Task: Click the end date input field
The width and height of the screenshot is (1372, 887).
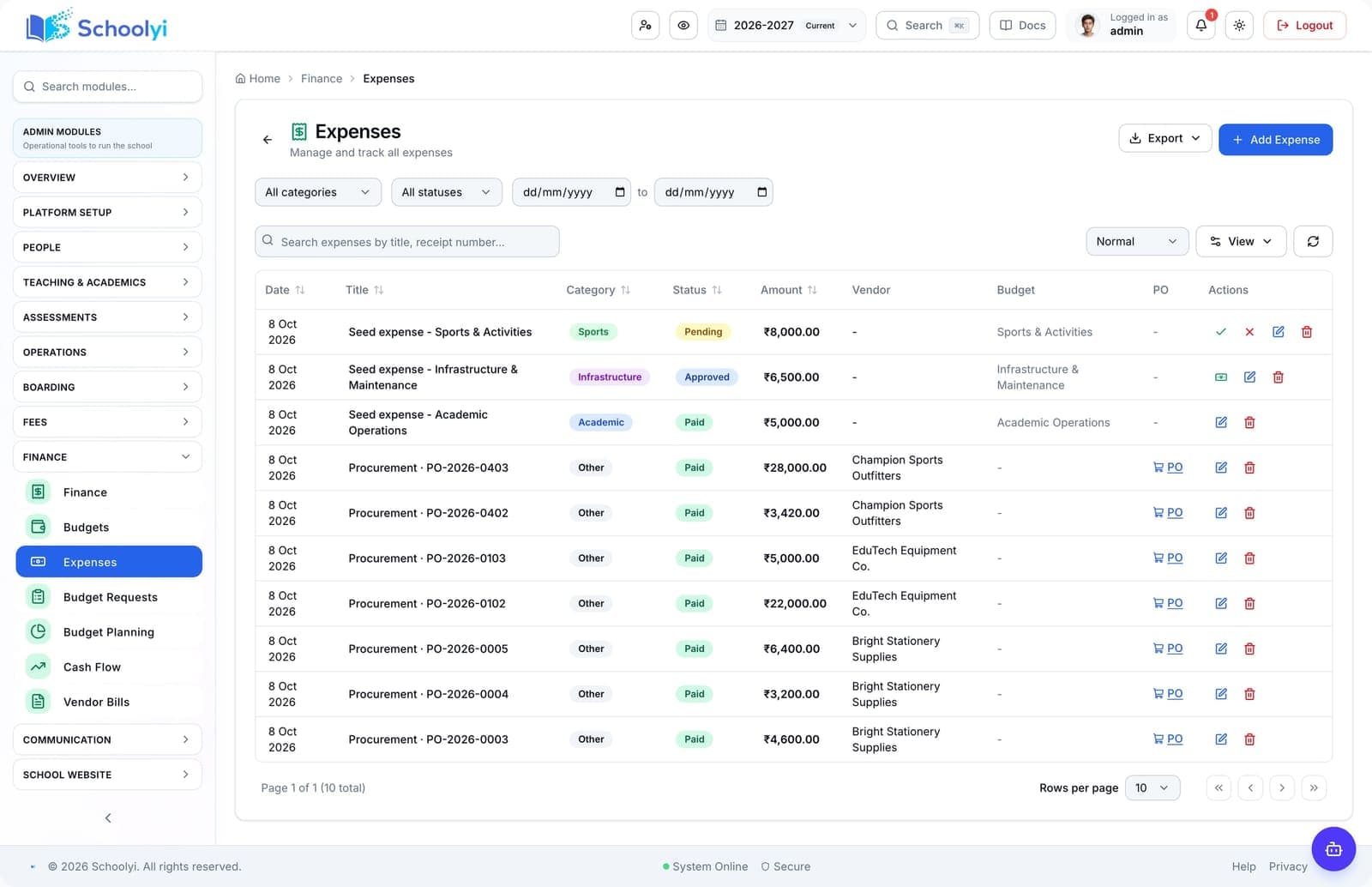Action: pyautogui.click(x=713, y=192)
